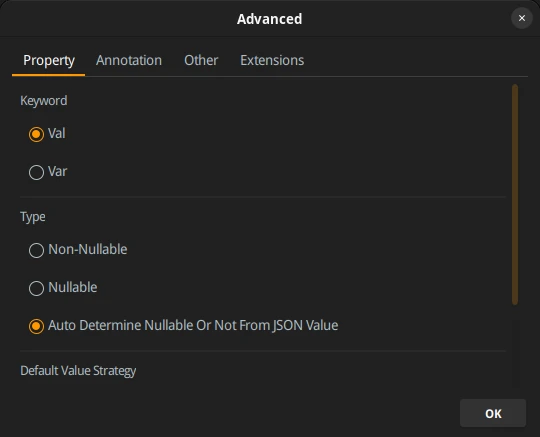Go to the Extensions tab

tap(272, 61)
